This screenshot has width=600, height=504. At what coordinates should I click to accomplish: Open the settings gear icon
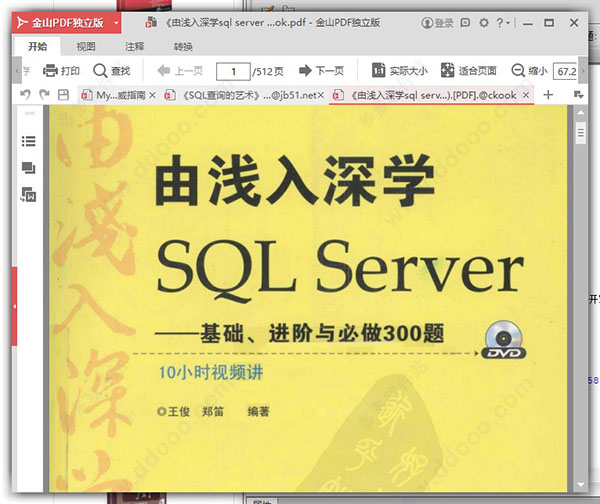[484, 23]
